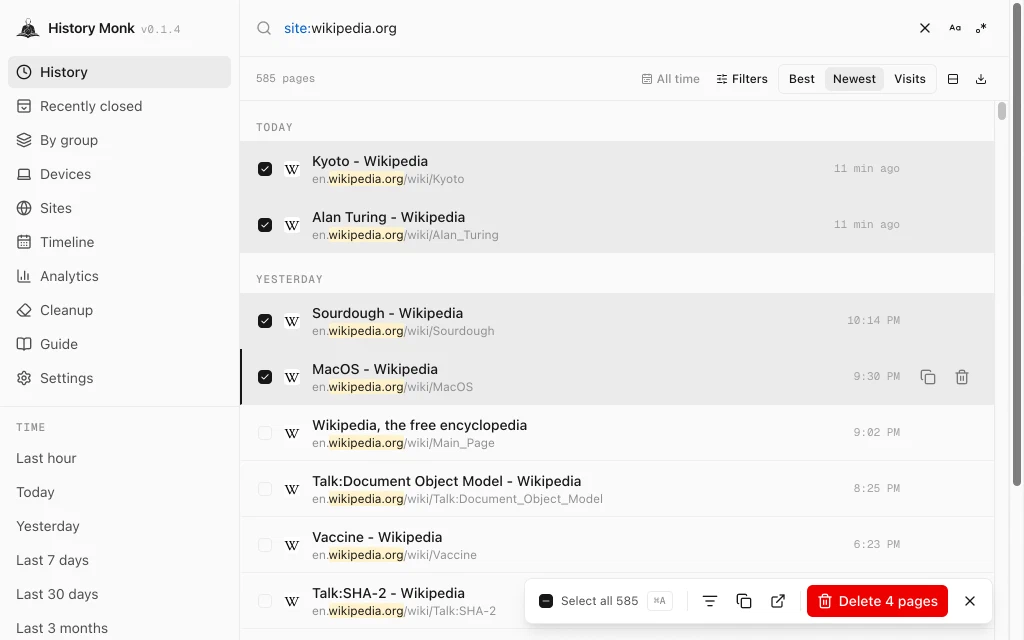The width and height of the screenshot is (1024, 640).
Task: Click the compact layout view icon
Action: click(x=953, y=79)
